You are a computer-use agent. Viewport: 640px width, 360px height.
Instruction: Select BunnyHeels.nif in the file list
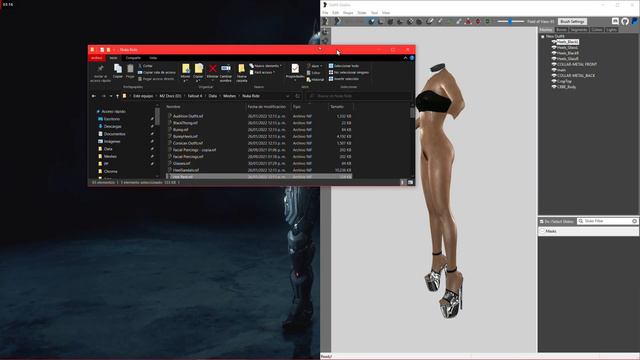pos(185,136)
